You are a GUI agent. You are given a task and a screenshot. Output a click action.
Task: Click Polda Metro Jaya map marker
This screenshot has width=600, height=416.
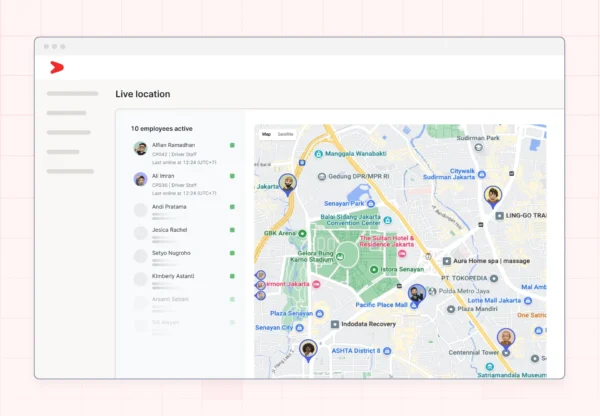(x=432, y=291)
